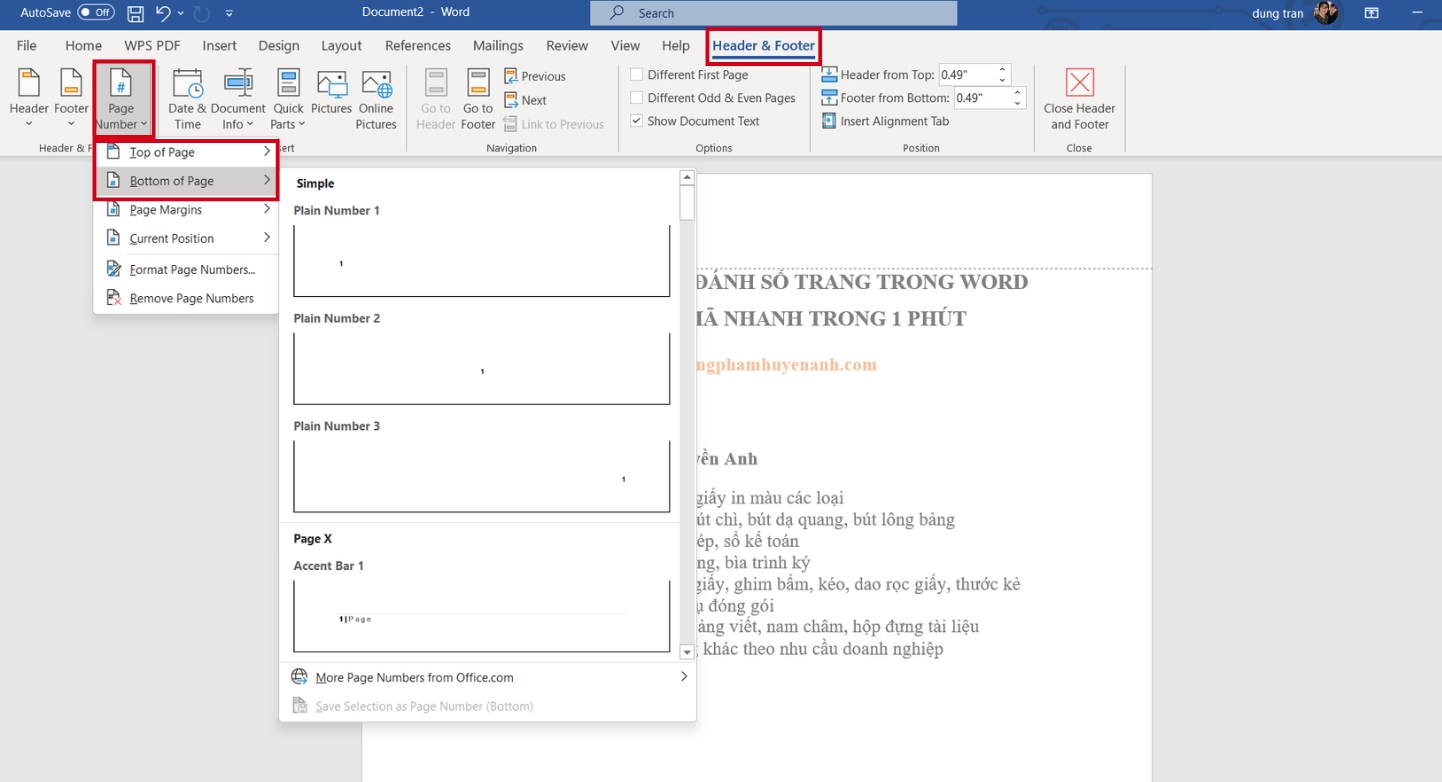Open the Help tab
The height and width of the screenshot is (782, 1442).
(x=676, y=45)
